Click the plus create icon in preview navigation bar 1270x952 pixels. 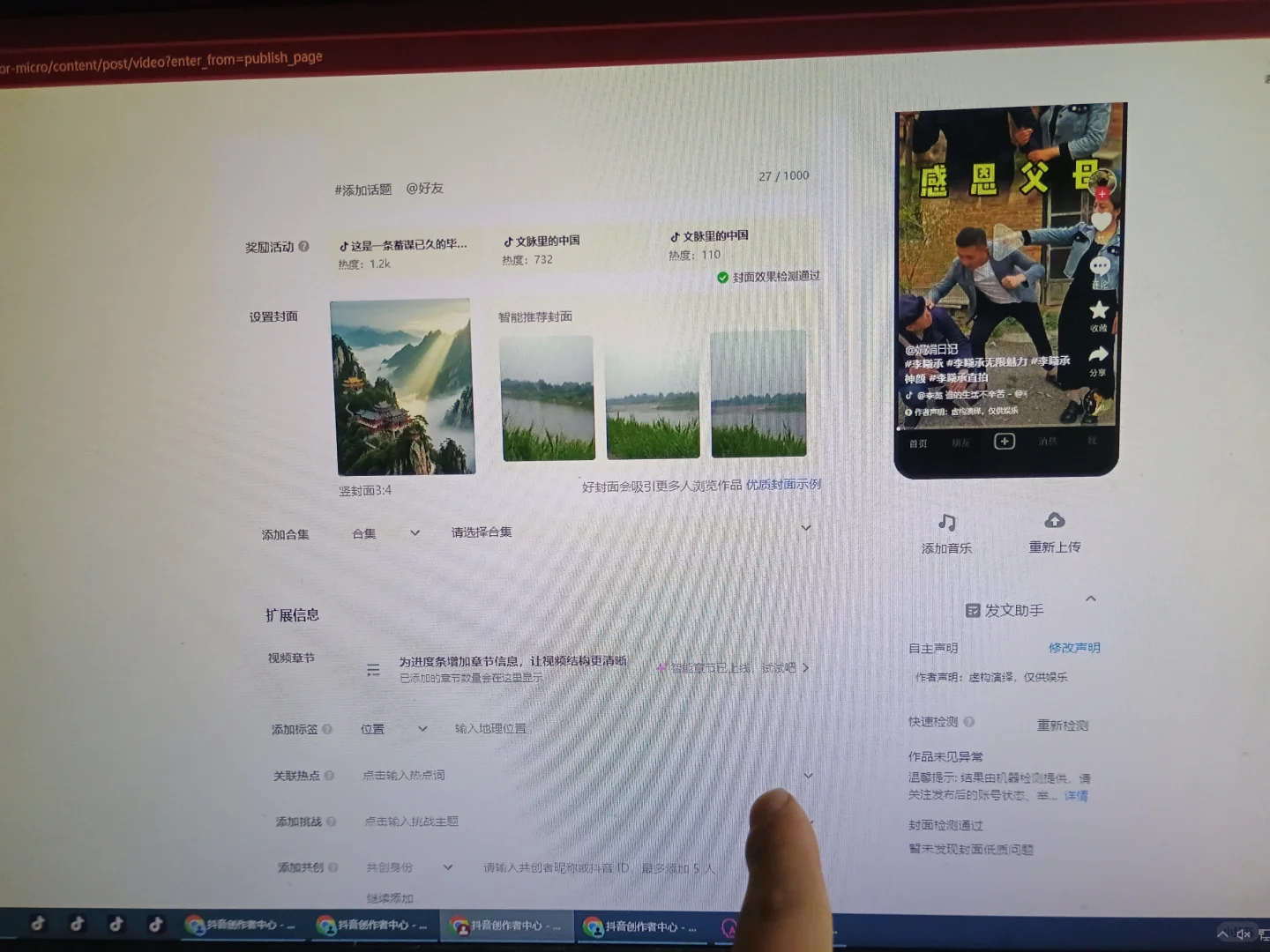1005,442
